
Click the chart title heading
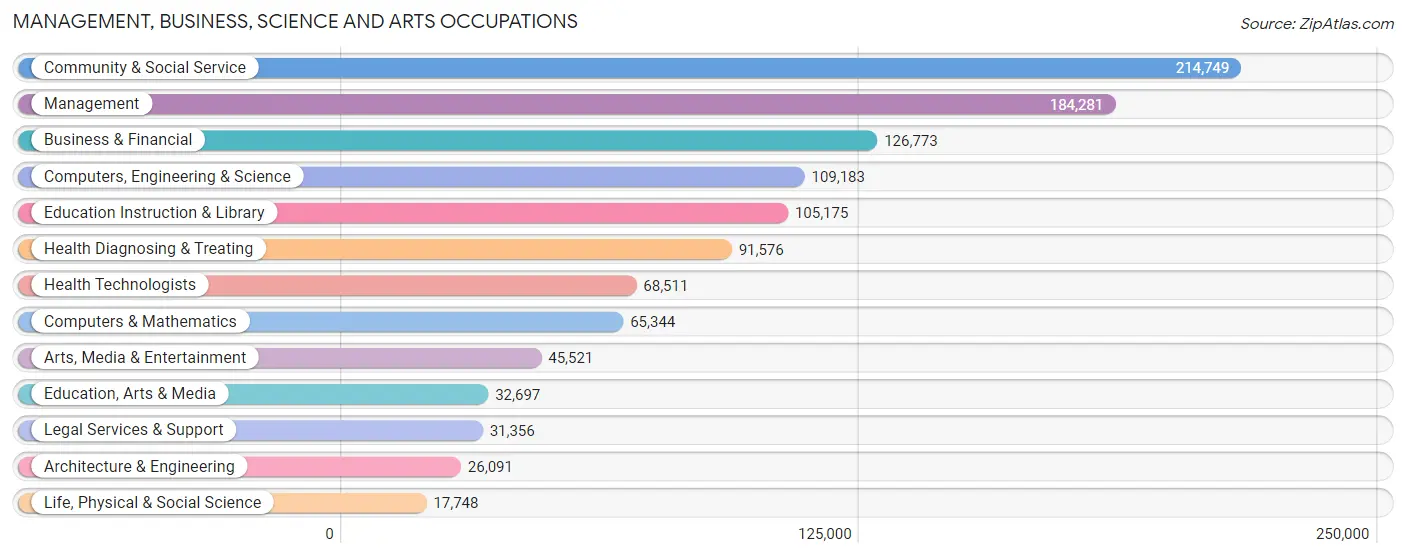pyautogui.click(x=295, y=21)
